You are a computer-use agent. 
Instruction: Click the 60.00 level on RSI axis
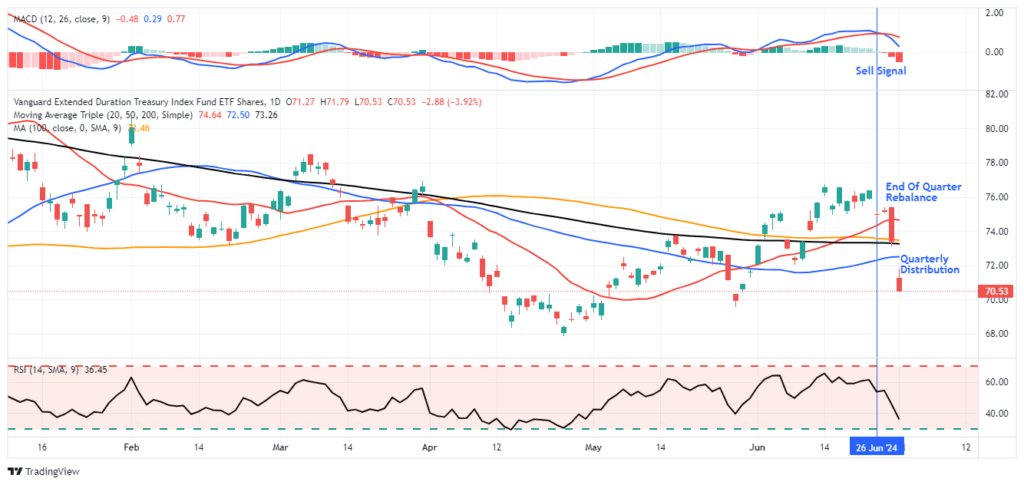pos(994,382)
